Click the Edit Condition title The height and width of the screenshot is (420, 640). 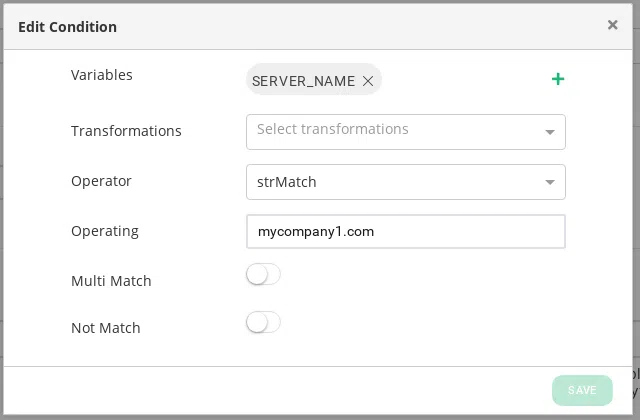67,27
